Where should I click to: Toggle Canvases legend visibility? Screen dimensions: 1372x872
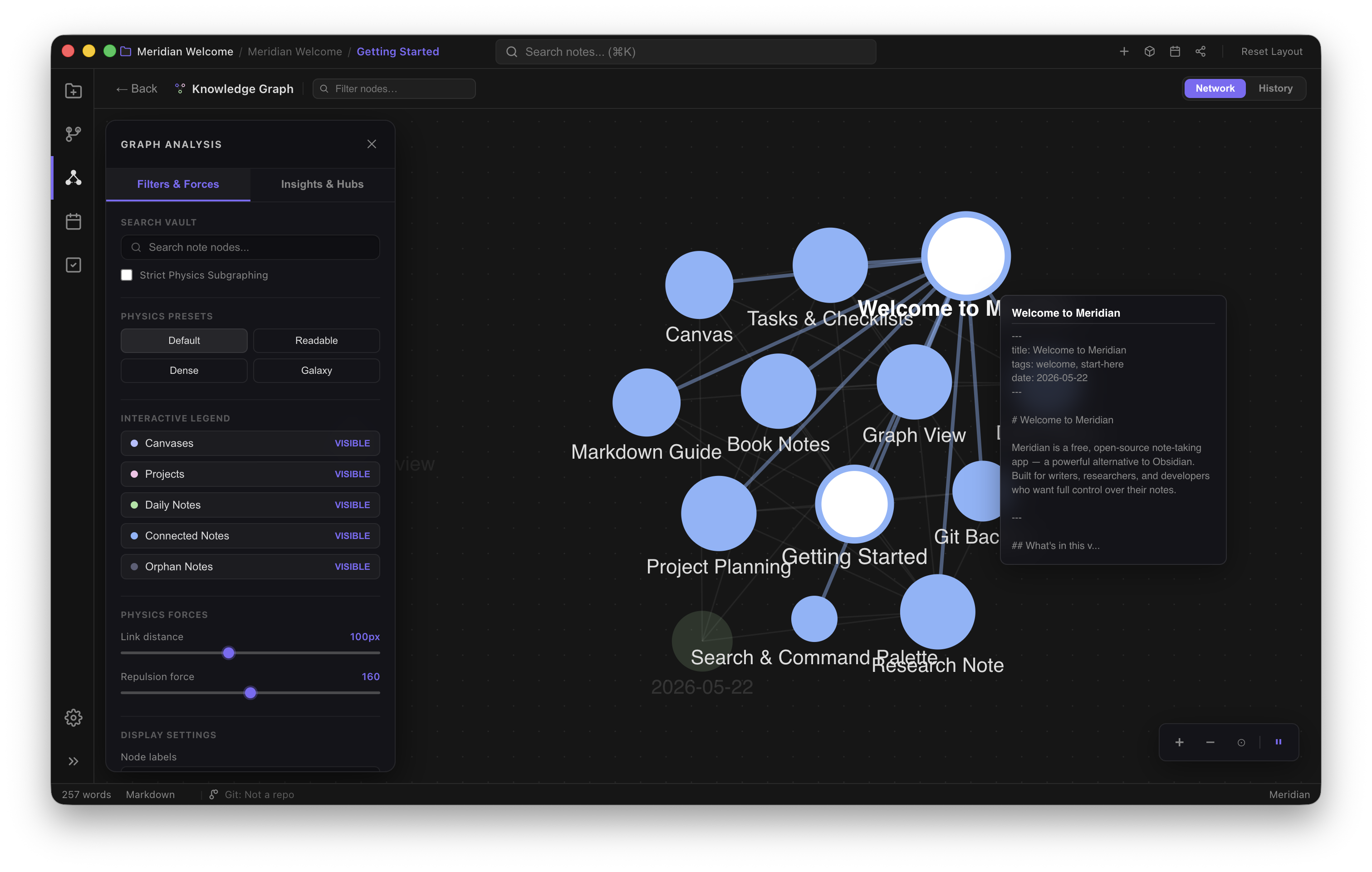pos(250,443)
